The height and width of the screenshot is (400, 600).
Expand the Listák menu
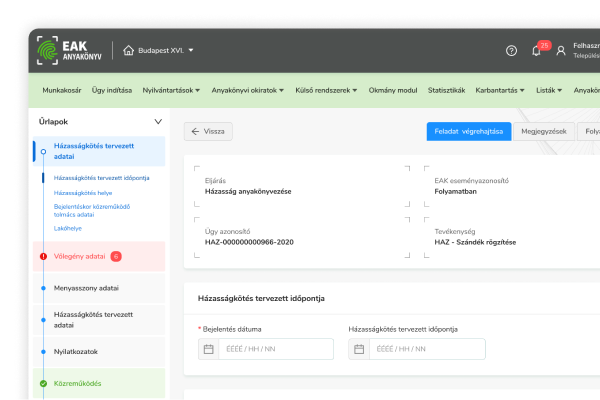(549, 90)
